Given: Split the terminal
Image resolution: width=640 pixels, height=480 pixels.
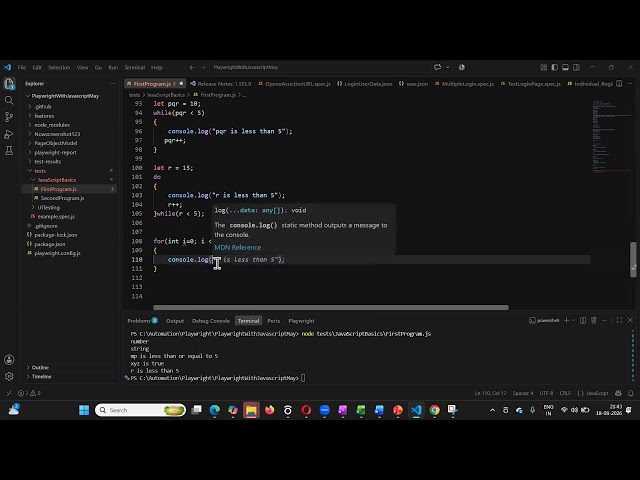Looking at the screenshot, I should point(583,320).
